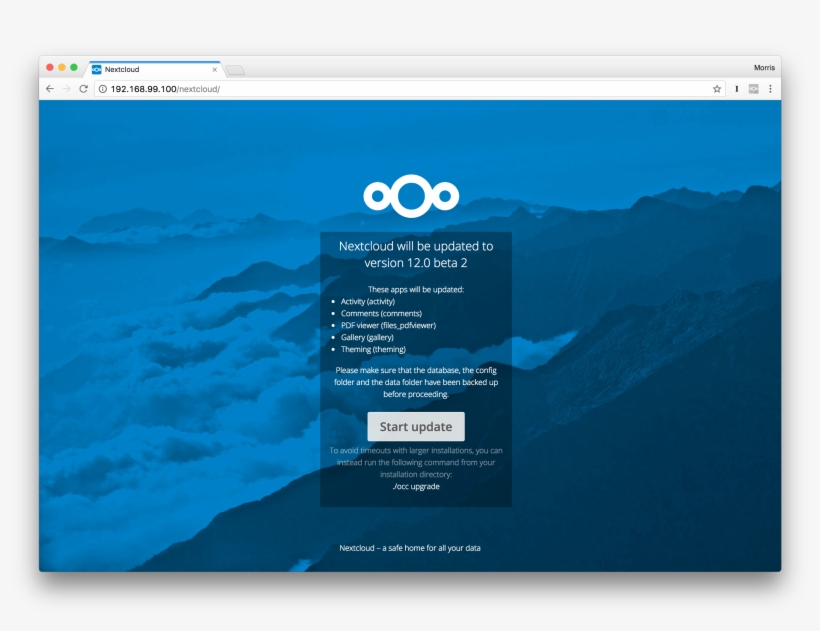This screenshot has width=820, height=631.
Task: Click the back navigation arrow
Action: (49, 88)
